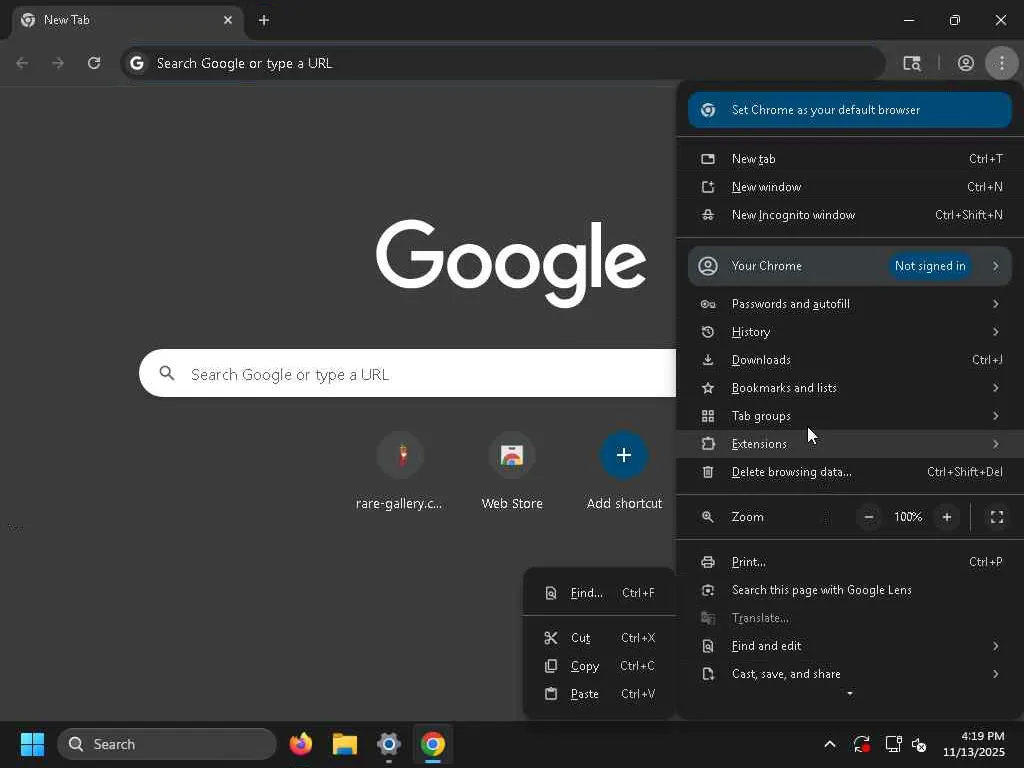Image resolution: width=1024 pixels, height=768 pixels.
Task: Show hidden system tray icons
Action: pos(829,744)
